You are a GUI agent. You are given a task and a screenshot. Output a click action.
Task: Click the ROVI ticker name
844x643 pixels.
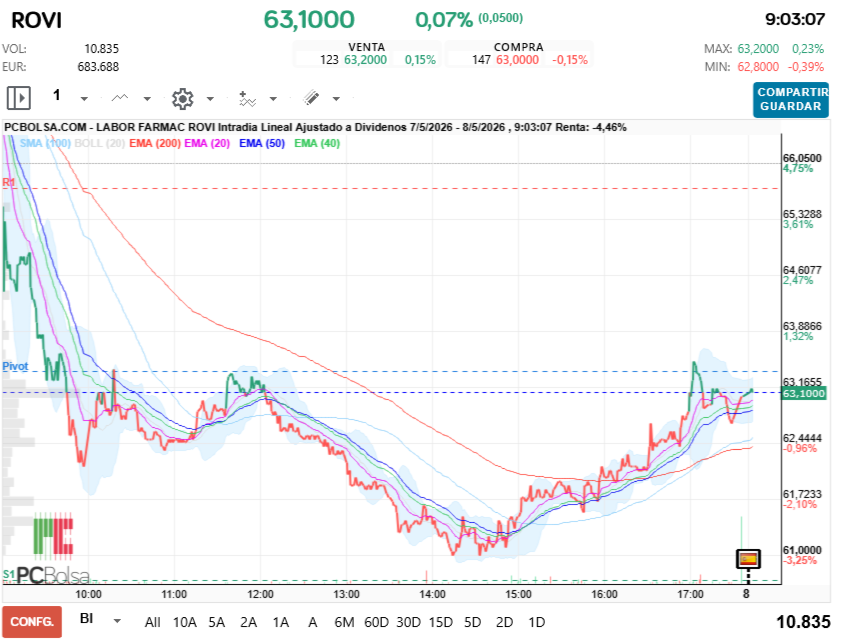tap(37, 20)
